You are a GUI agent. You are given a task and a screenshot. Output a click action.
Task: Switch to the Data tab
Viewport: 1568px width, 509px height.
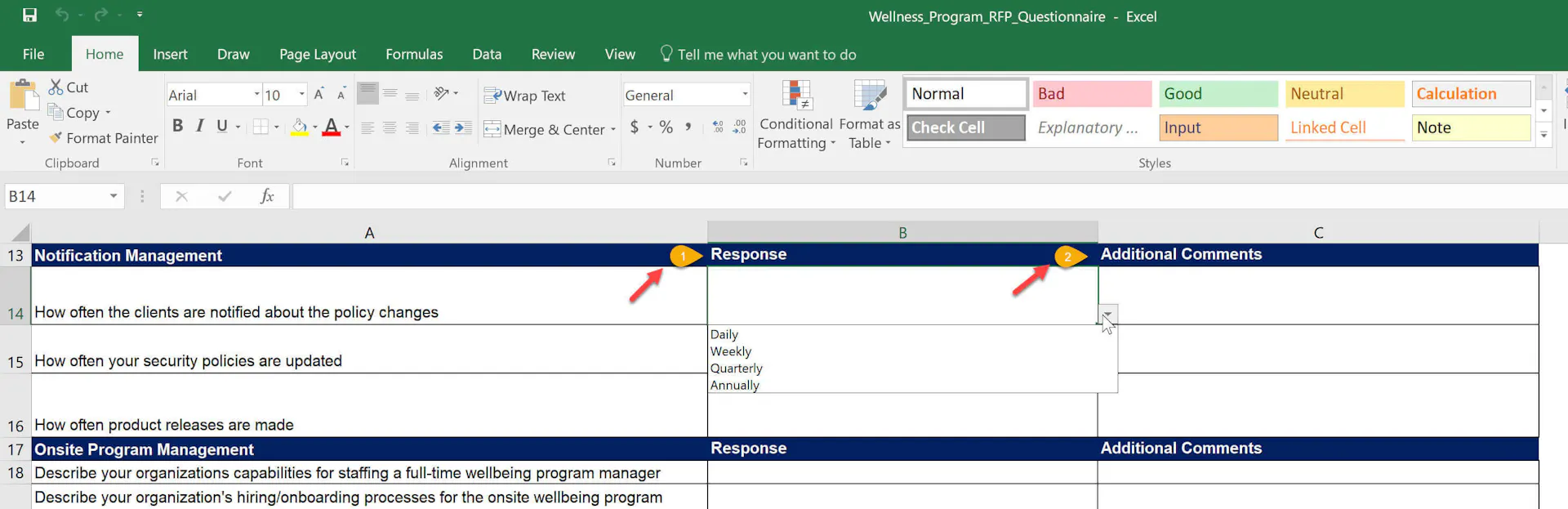tap(487, 54)
